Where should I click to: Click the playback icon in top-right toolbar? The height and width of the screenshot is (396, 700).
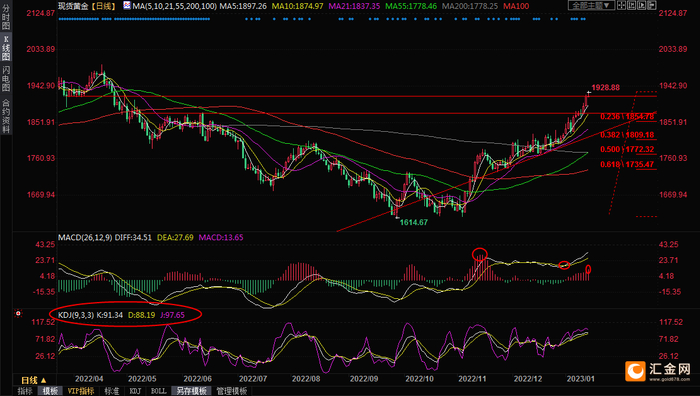(x=642, y=5)
